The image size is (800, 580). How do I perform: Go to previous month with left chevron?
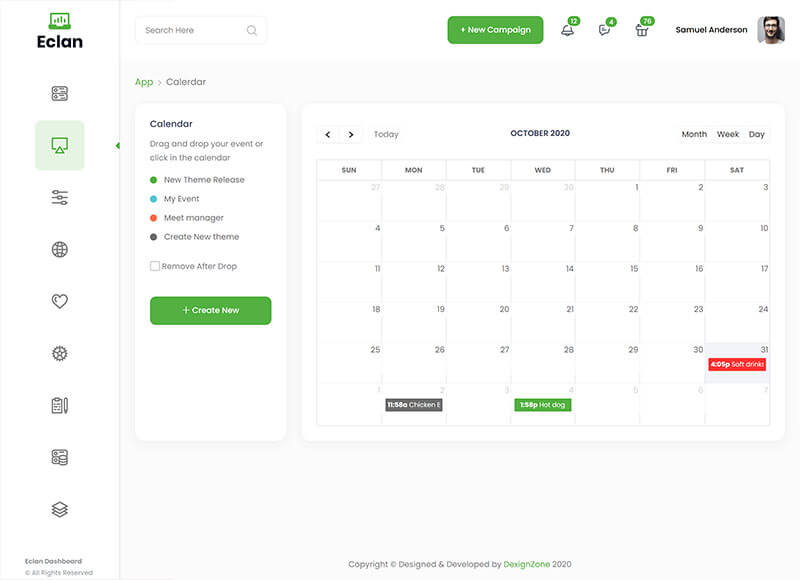tap(328, 134)
